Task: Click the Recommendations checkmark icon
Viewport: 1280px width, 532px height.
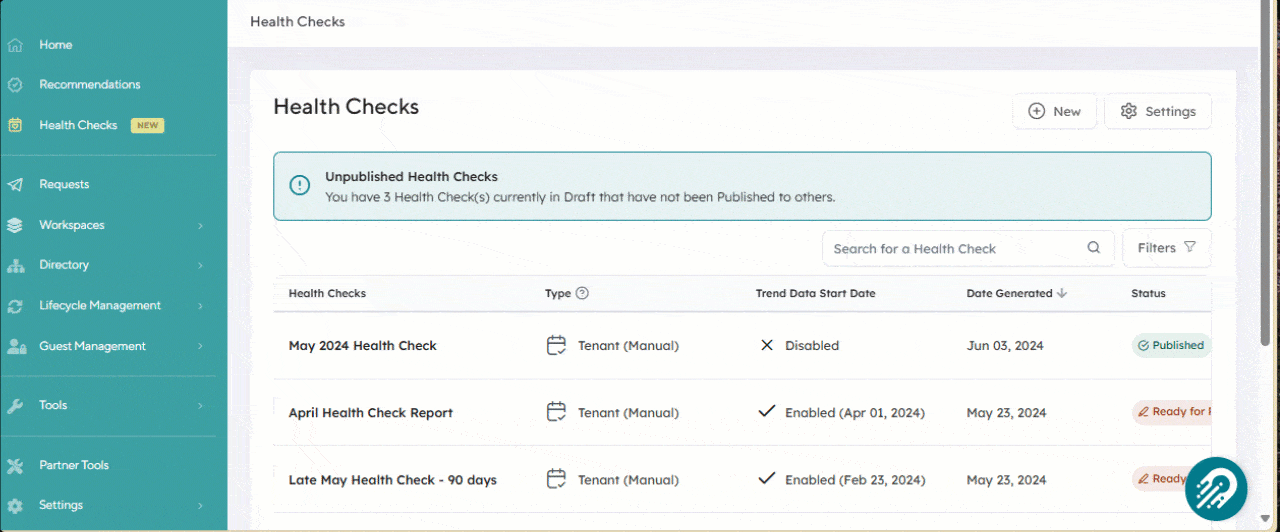Action: coord(15,85)
